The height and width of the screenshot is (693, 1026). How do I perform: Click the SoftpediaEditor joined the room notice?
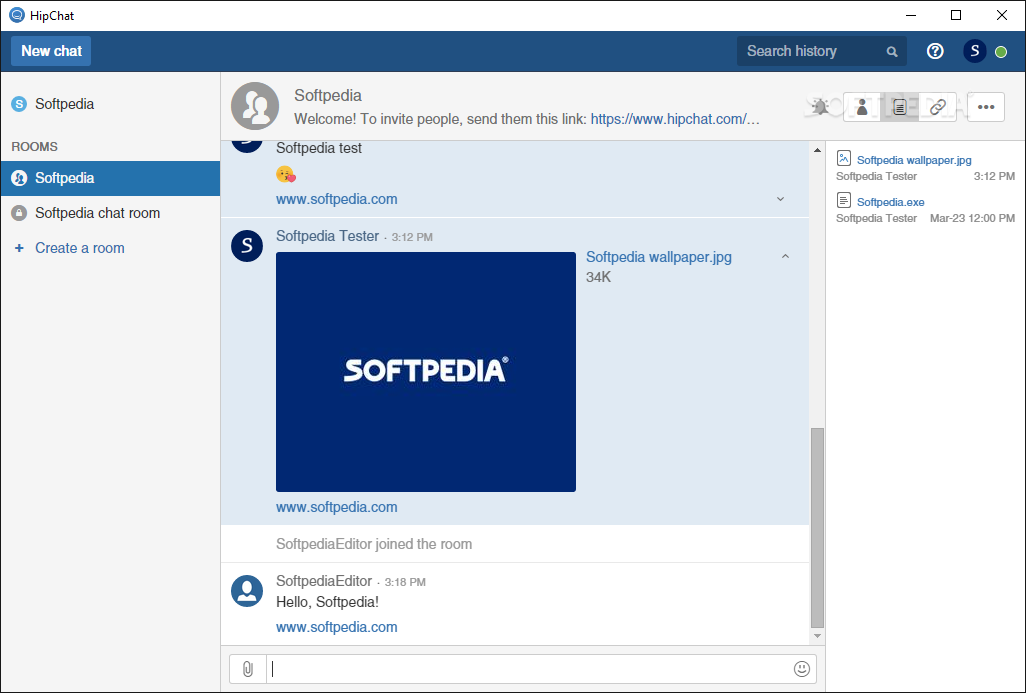(374, 544)
